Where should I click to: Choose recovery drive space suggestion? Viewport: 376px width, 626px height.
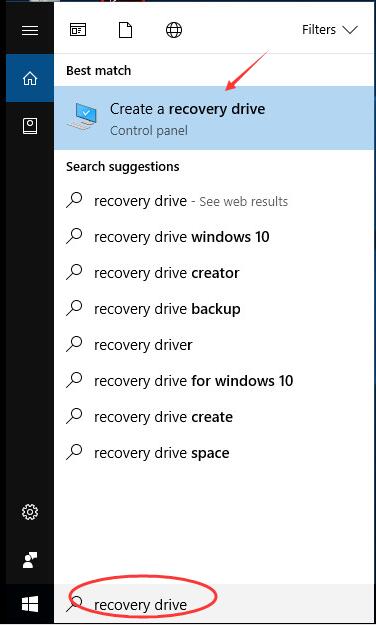pyautogui.click(x=214, y=453)
